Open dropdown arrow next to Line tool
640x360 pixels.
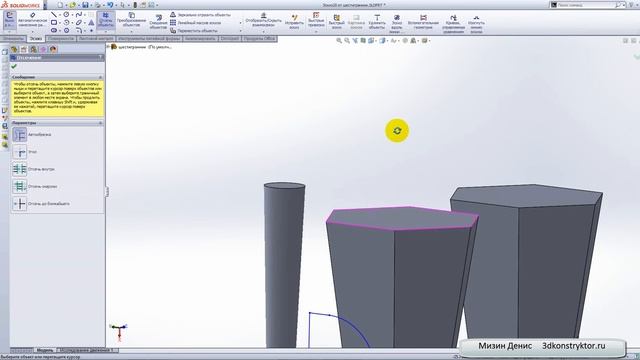(x=59, y=15)
